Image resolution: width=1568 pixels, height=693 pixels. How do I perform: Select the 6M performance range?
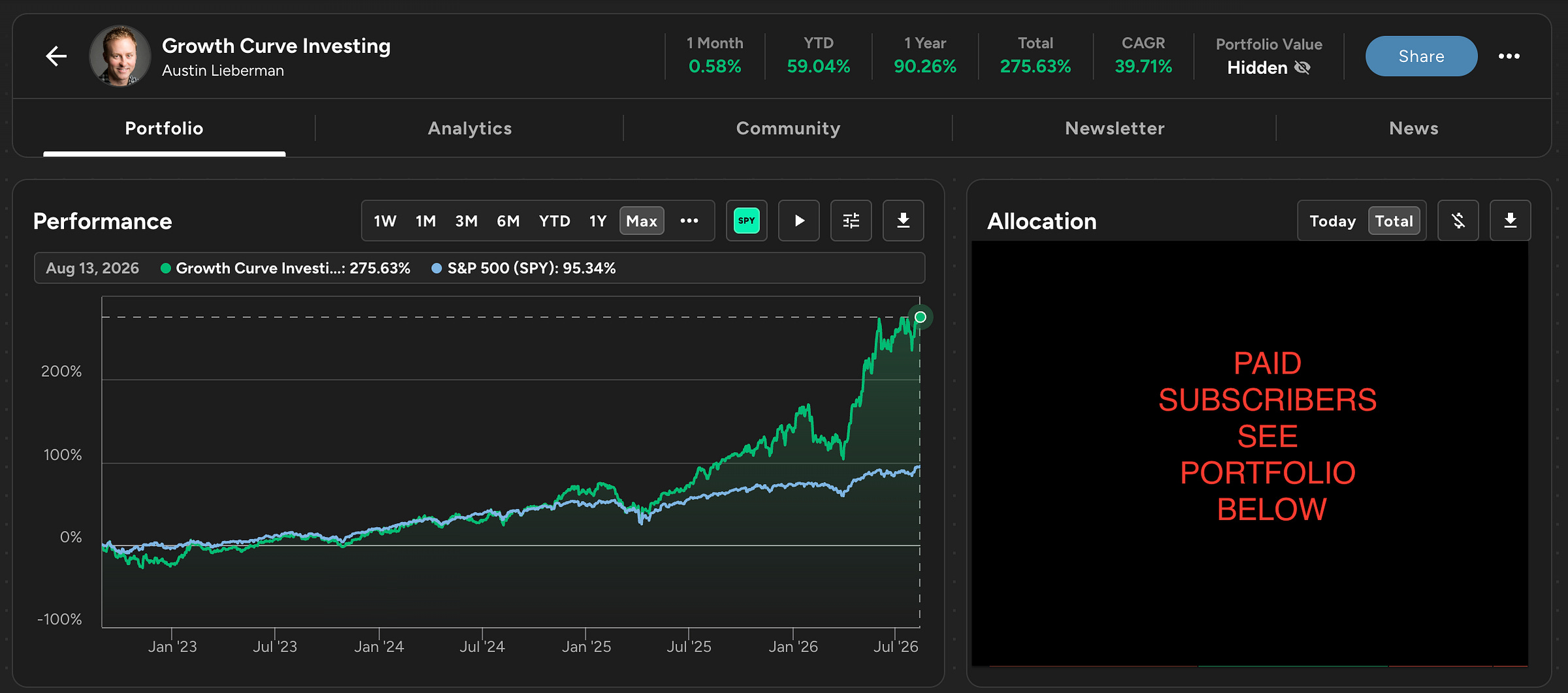[508, 221]
